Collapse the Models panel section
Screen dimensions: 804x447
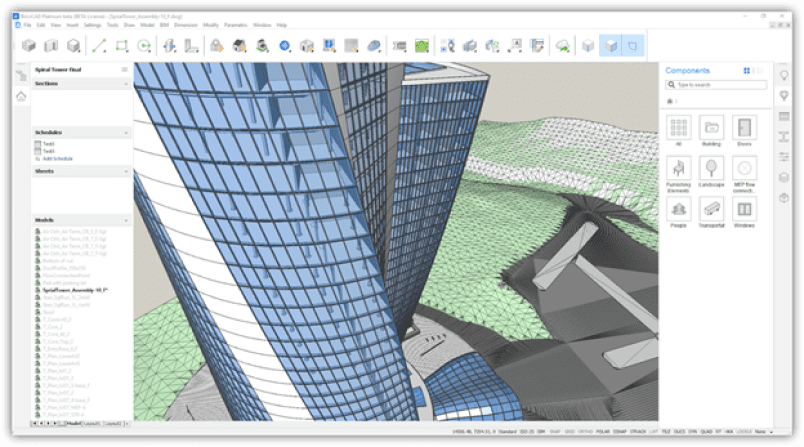[x=126, y=219]
